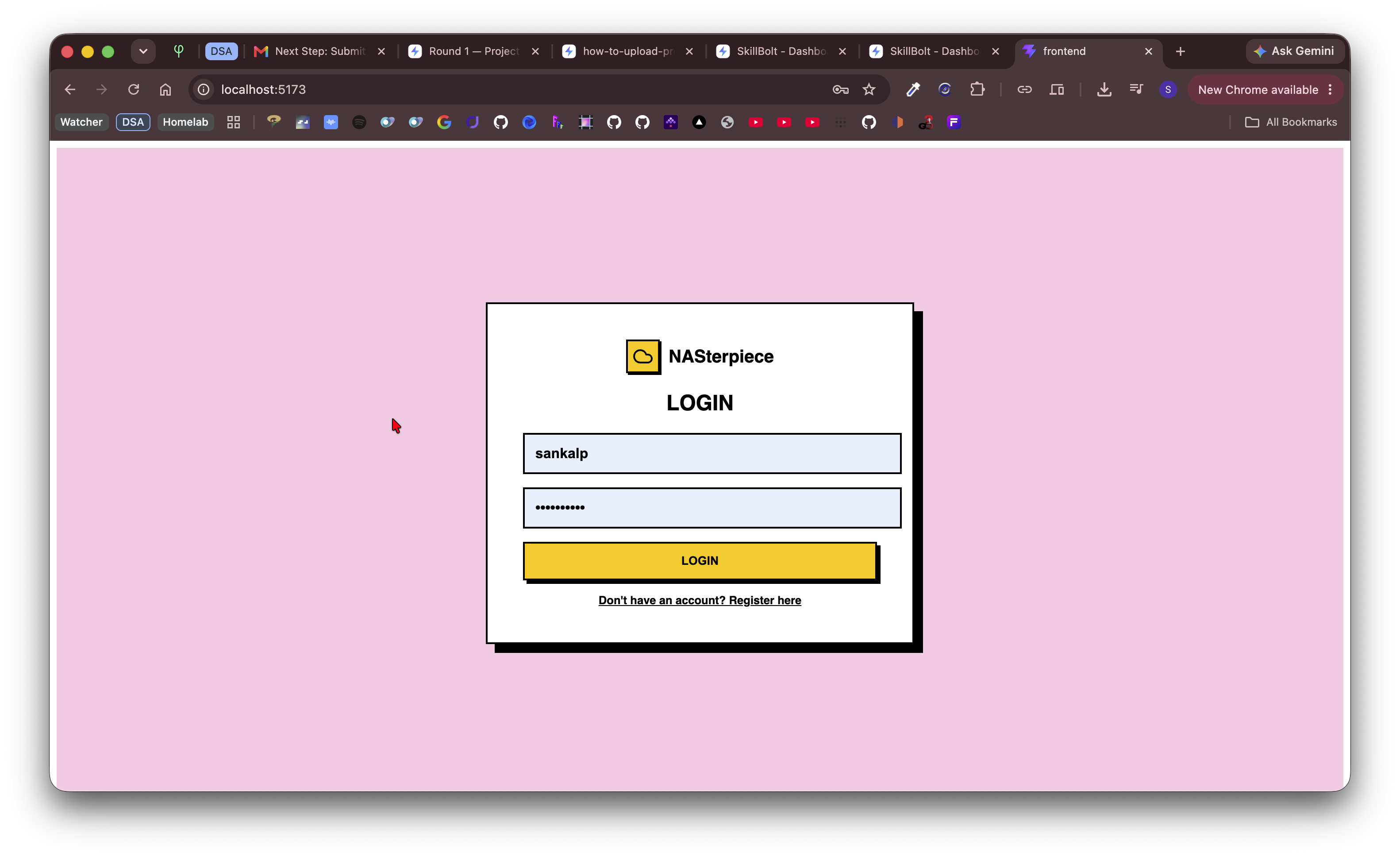Focus the username field containing sankalp
The image size is (1400, 857).
click(x=712, y=453)
